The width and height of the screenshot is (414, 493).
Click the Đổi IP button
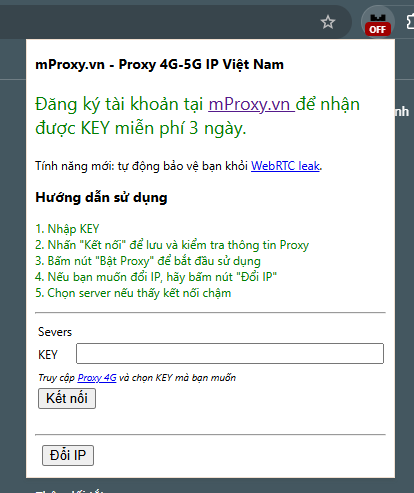tap(68, 455)
